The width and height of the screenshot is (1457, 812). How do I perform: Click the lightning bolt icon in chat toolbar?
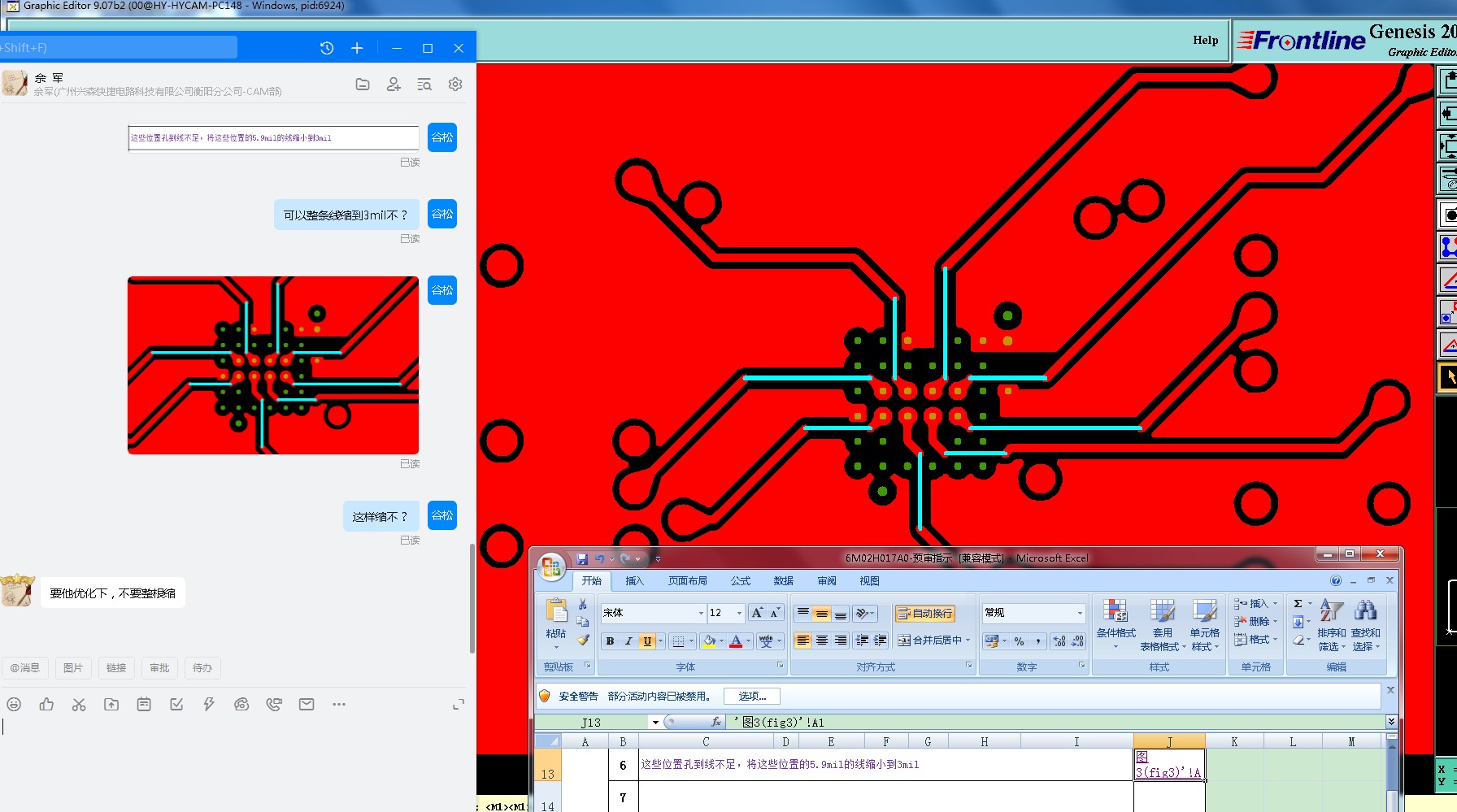click(209, 705)
